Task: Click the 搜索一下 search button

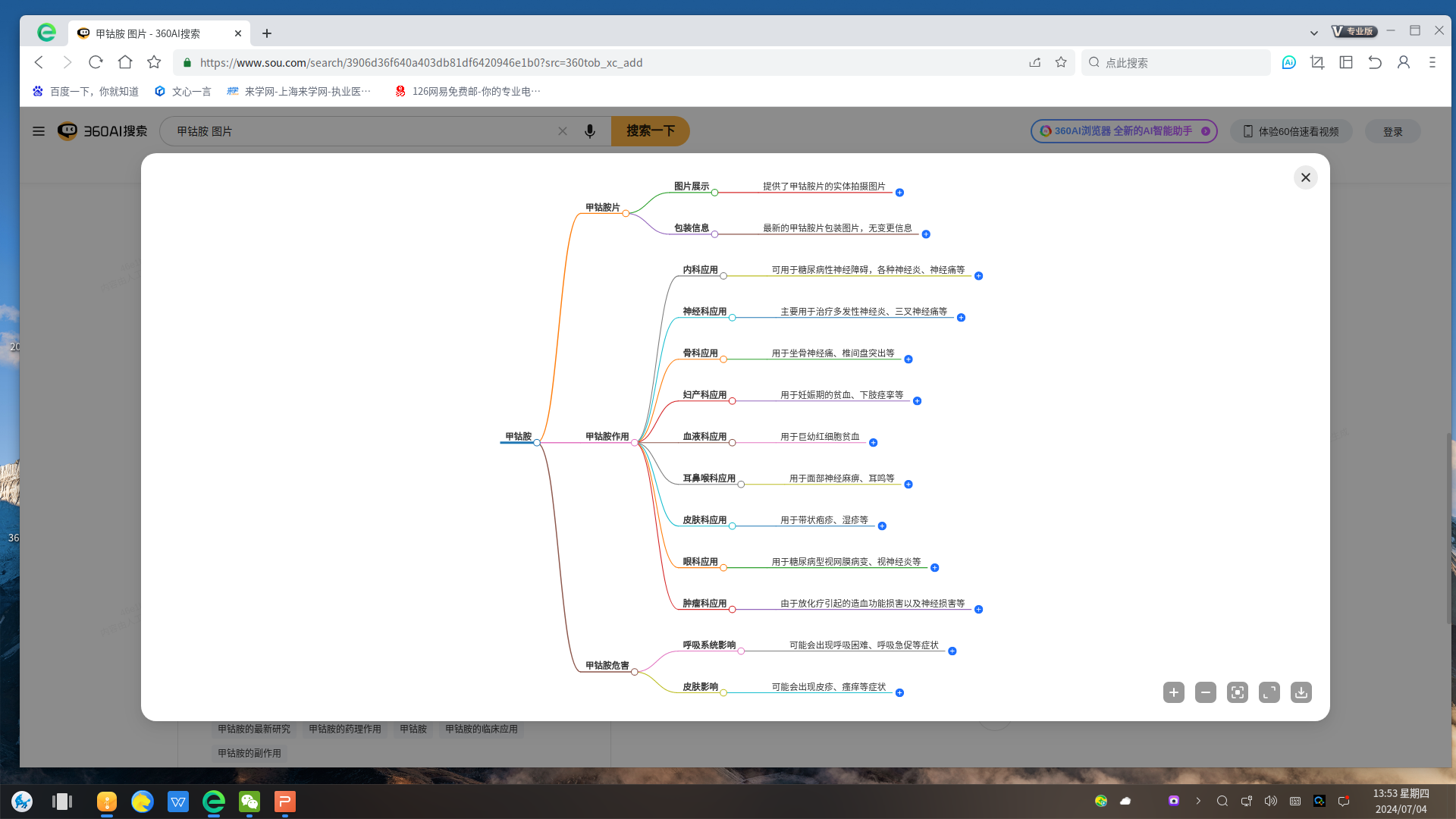Action: pos(650,131)
